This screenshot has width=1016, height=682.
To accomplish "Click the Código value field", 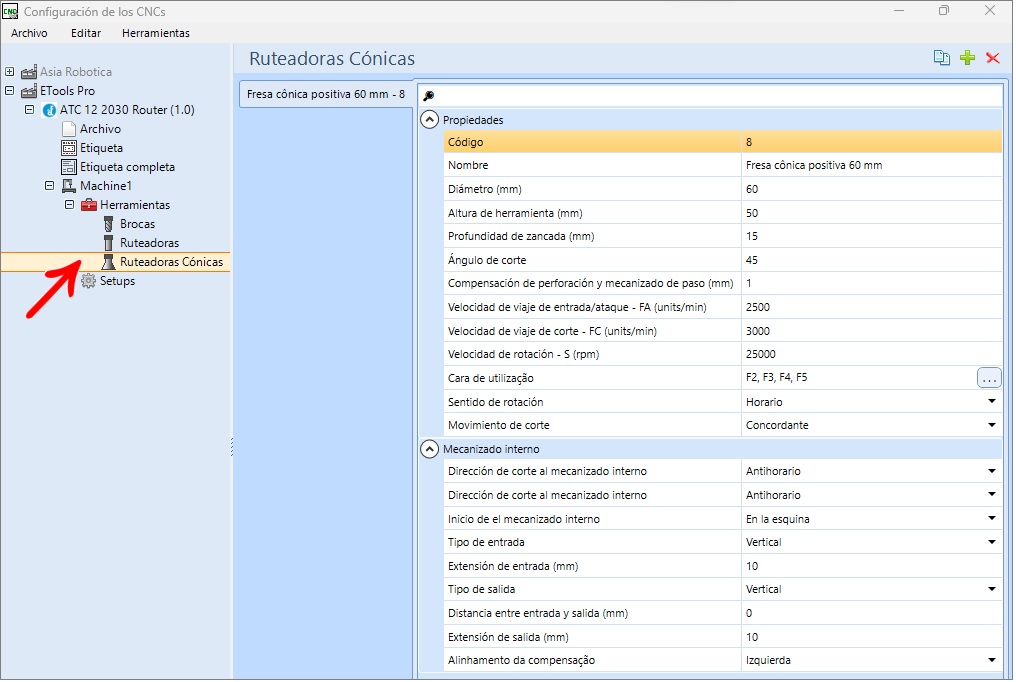I will (x=872, y=142).
